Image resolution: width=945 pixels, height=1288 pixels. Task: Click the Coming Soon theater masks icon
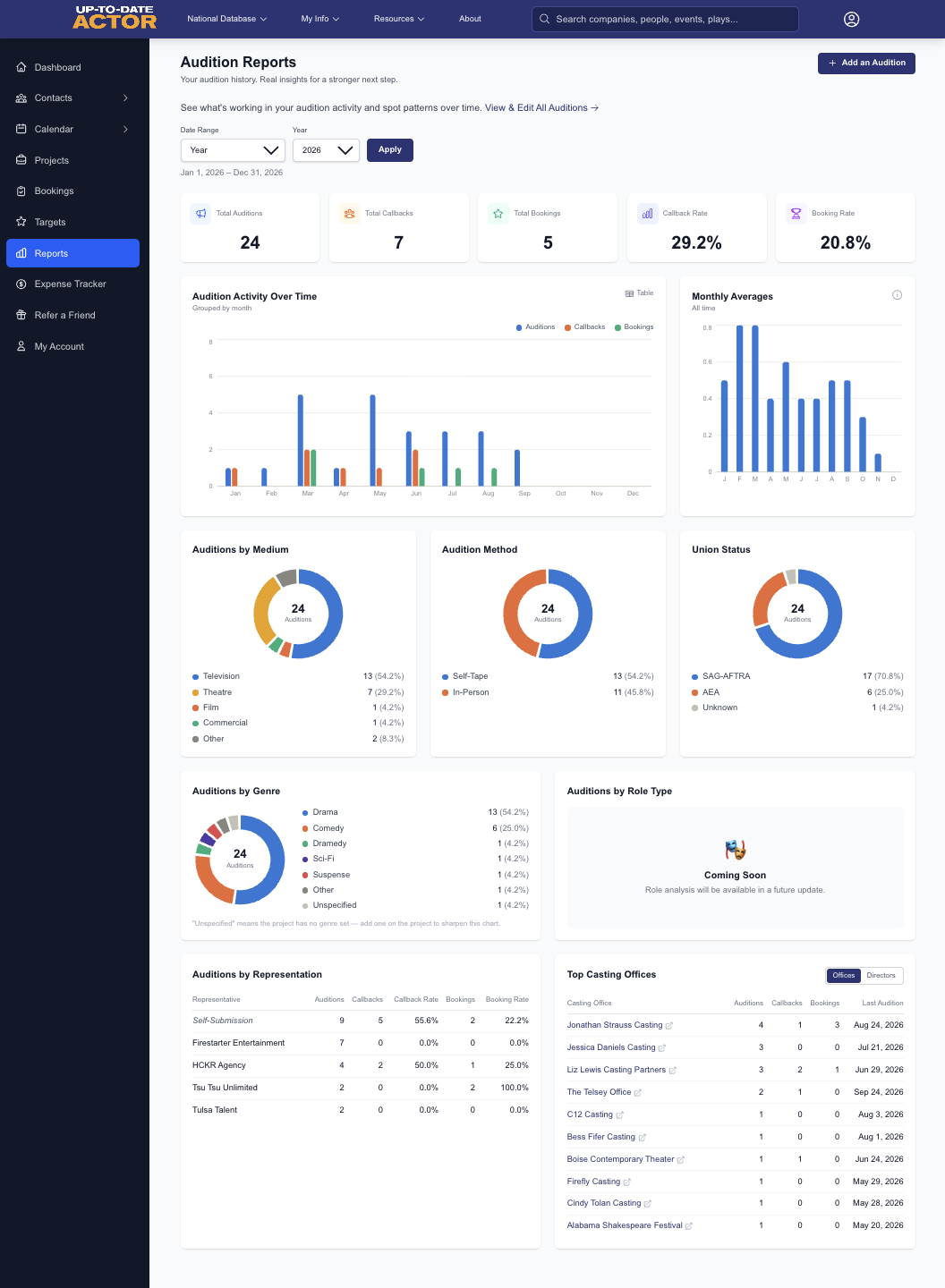735,849
